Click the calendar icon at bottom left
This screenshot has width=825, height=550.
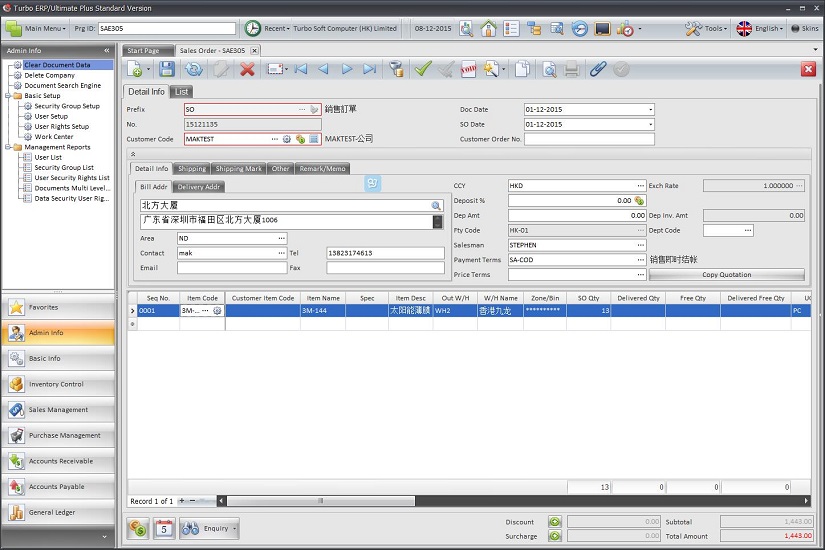164,528
